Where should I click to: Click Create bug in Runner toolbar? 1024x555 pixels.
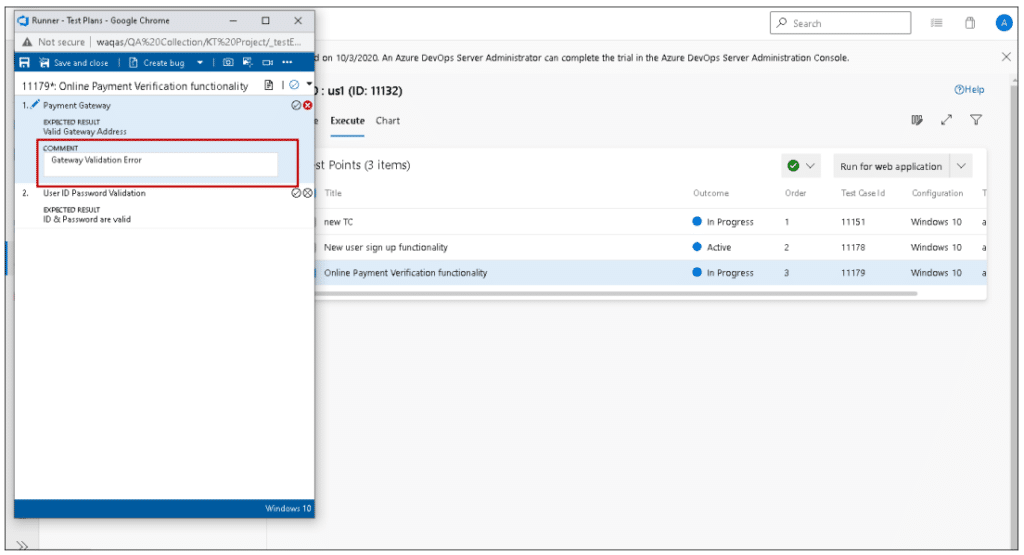pos(157,63)
